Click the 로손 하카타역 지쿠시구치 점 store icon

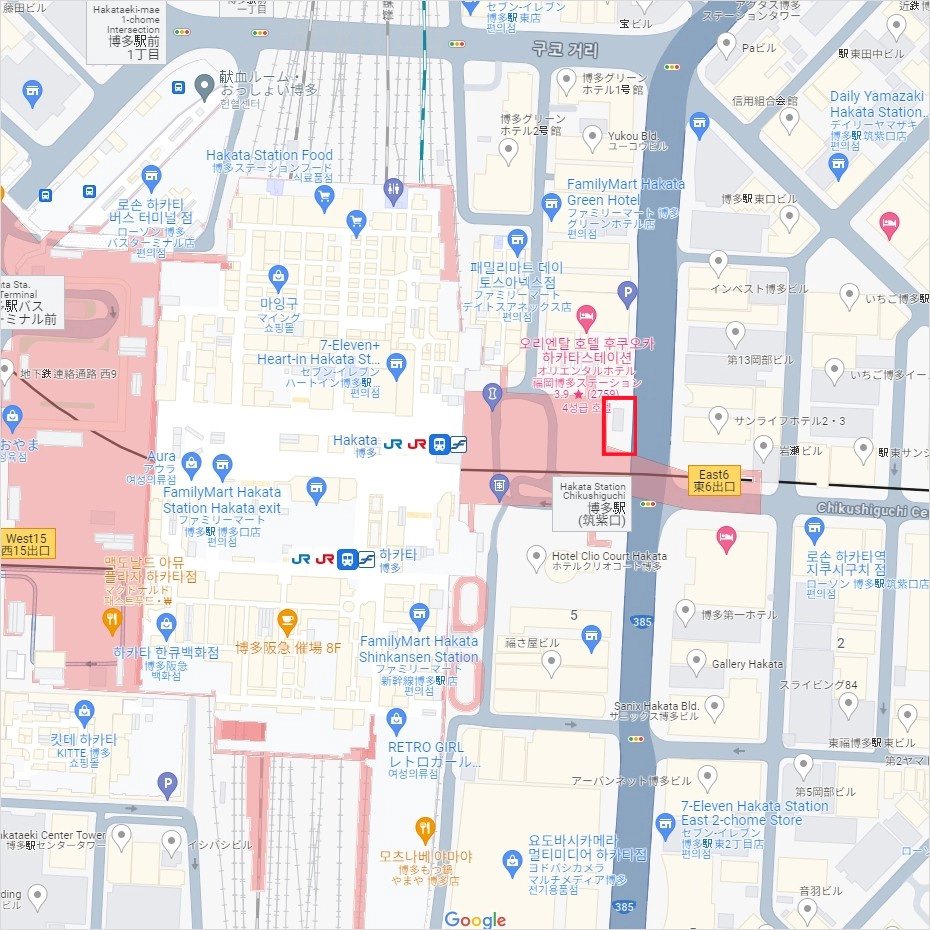click(814, 528)
